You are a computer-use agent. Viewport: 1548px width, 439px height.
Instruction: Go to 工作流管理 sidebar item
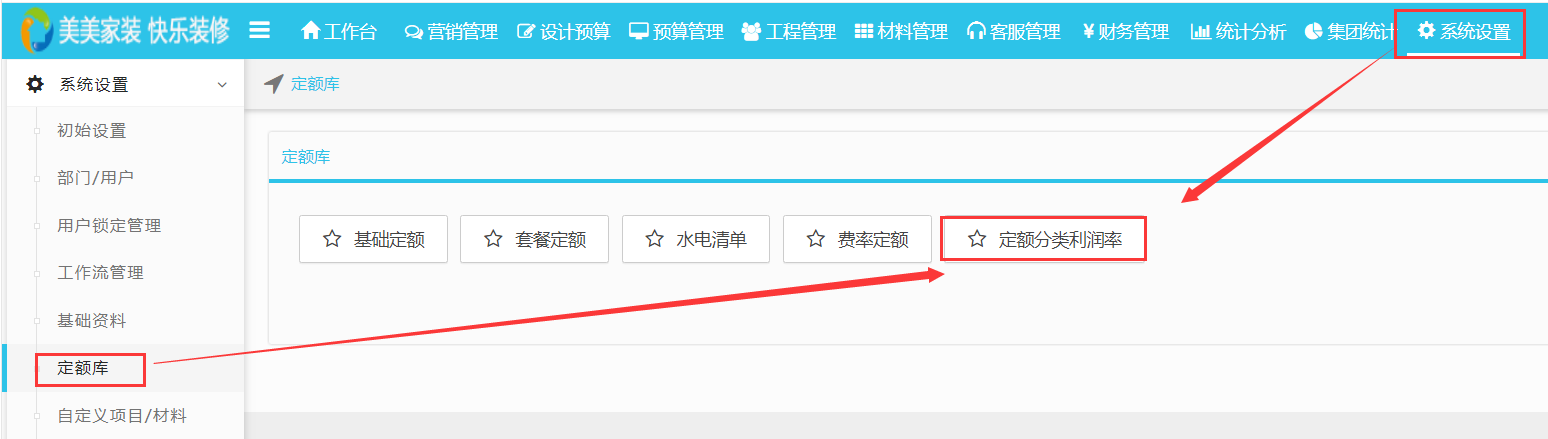tap(100, 273)
